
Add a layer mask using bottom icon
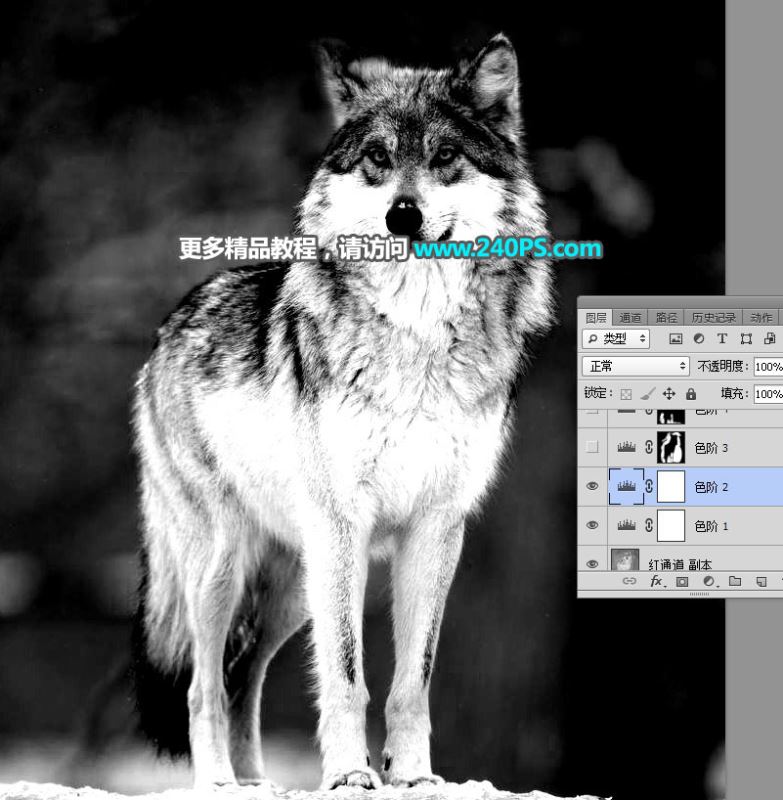tap(683, 581)
